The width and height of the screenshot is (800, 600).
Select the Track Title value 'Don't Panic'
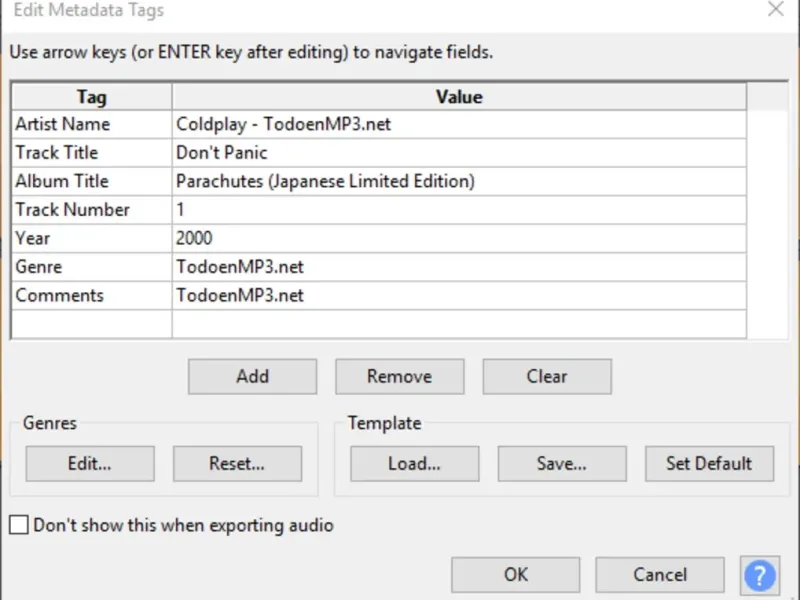point(459,153)
